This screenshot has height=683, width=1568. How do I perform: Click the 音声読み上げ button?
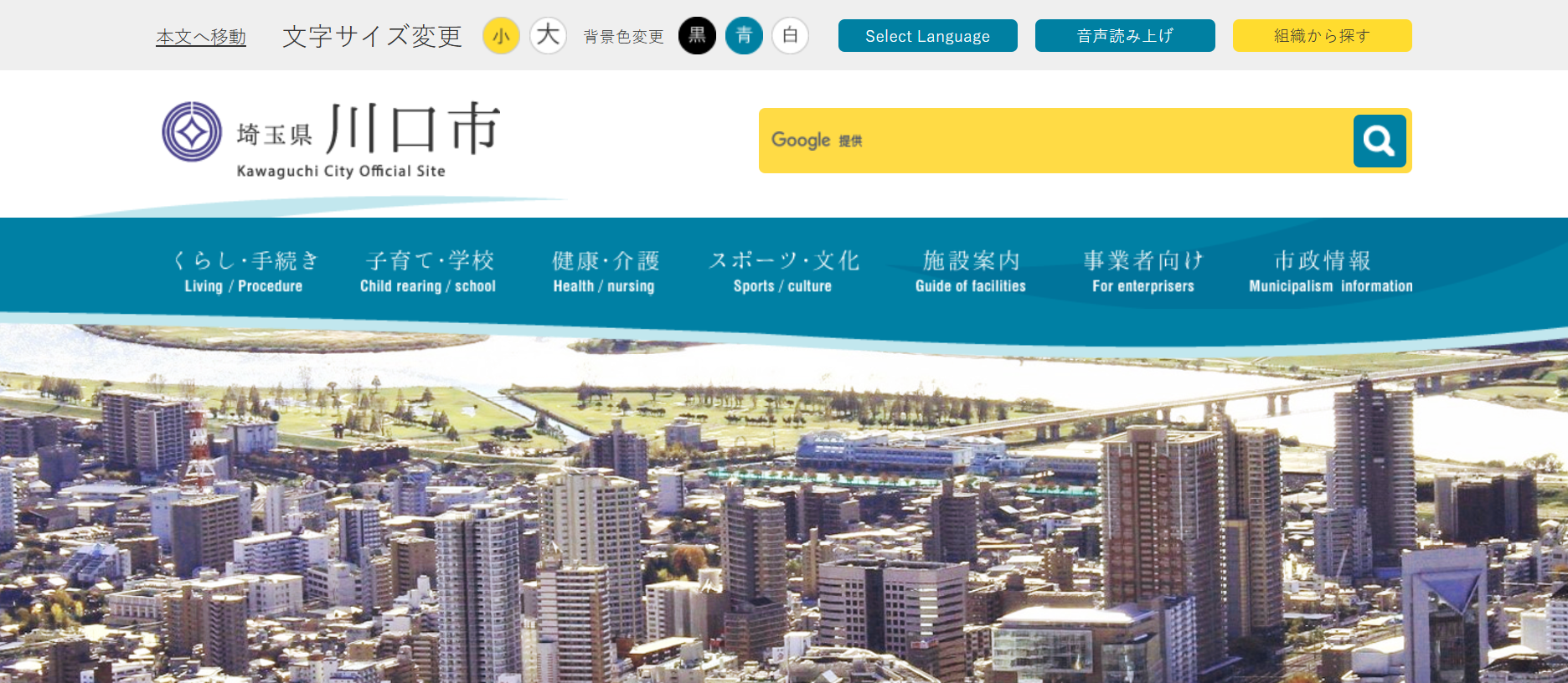coord(1125,36)
